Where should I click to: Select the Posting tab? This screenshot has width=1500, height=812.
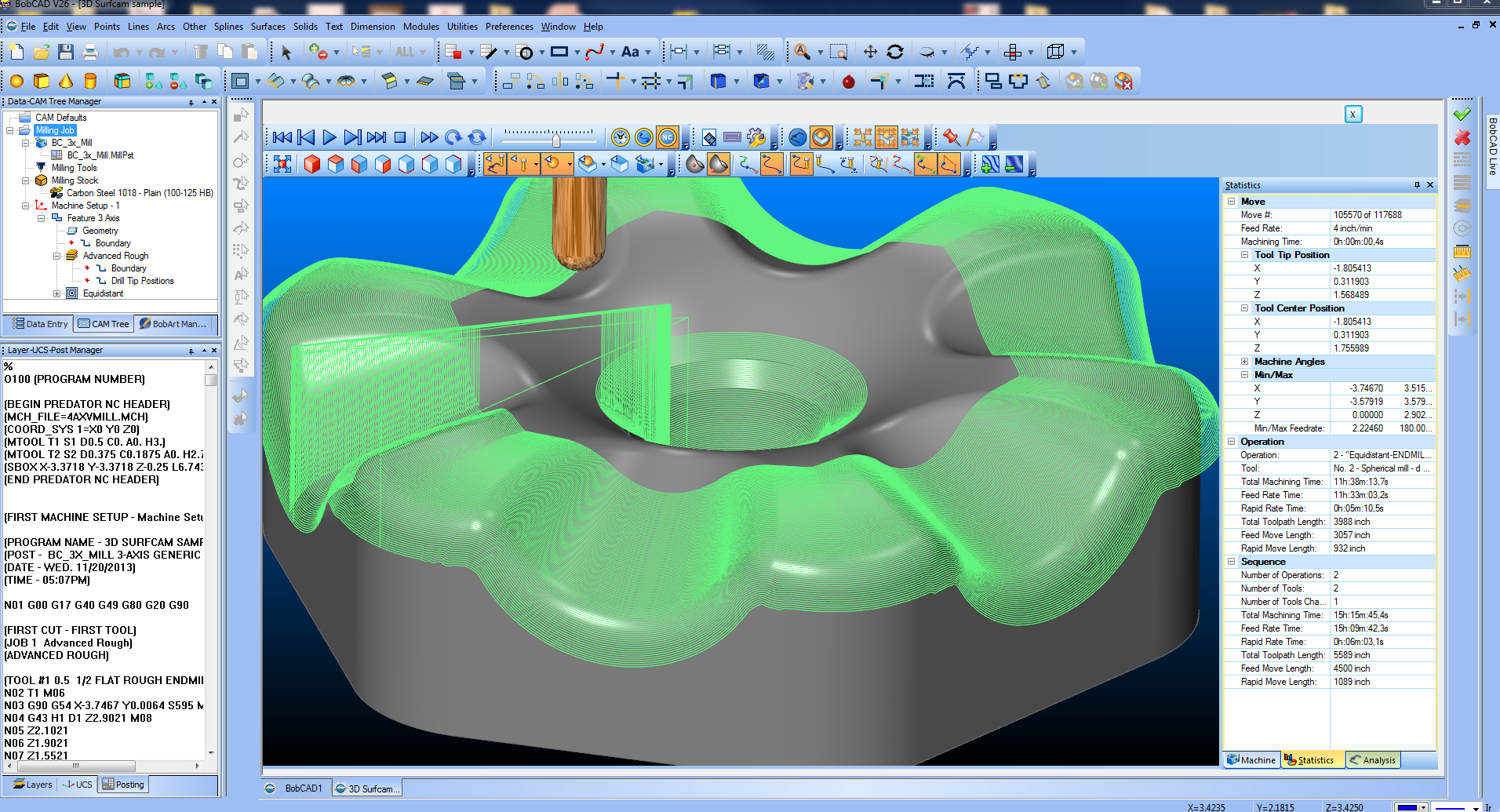(x=123, y=784)
